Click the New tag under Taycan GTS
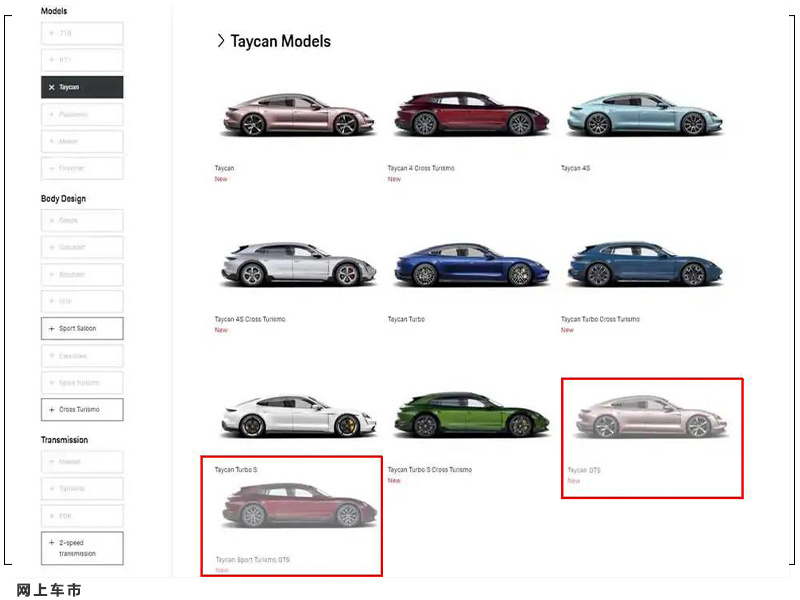800x600 pixels. (574, 481)
